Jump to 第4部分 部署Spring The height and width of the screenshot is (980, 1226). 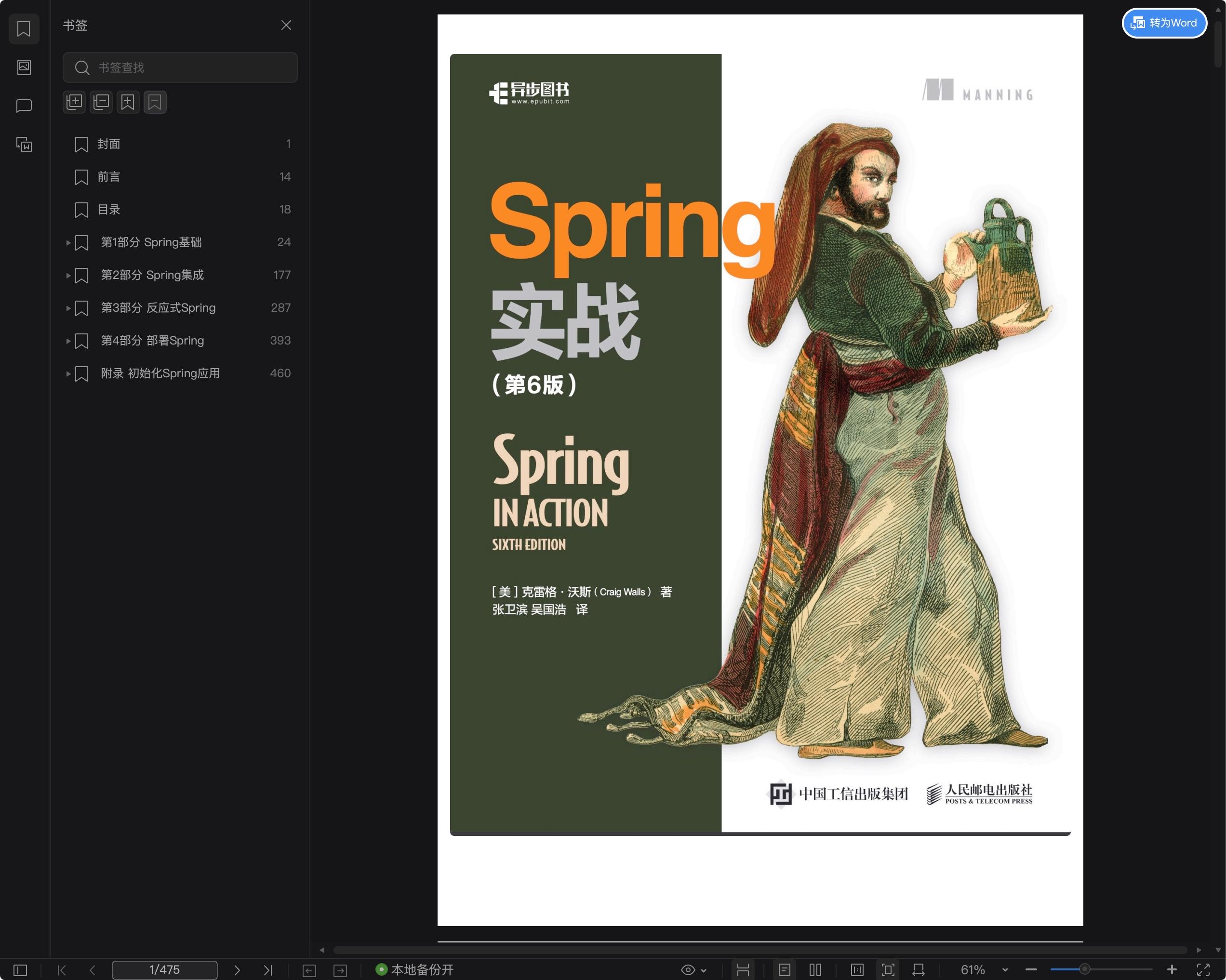point(152,341)
